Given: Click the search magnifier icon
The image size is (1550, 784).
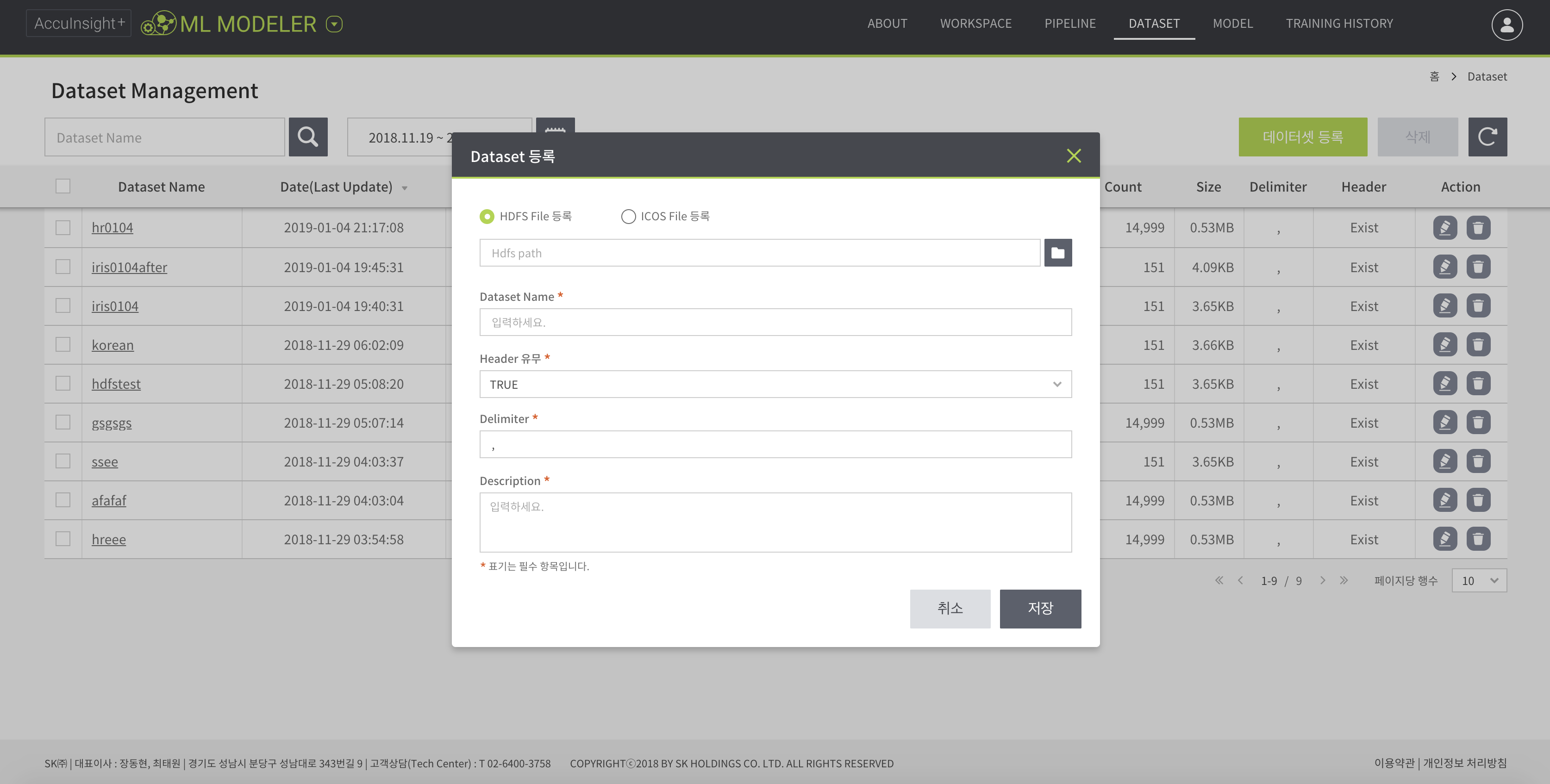Looking at the screenshot, I should (x=308, y=137).
